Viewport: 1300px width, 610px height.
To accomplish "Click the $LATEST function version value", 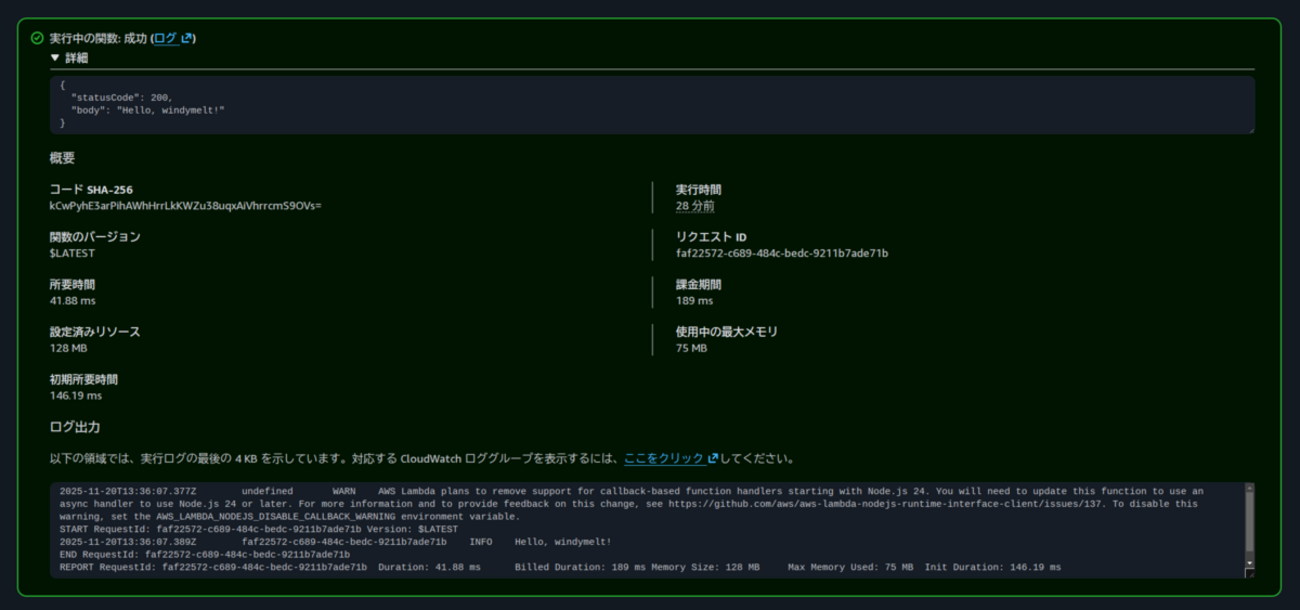I will click(72, 253).
